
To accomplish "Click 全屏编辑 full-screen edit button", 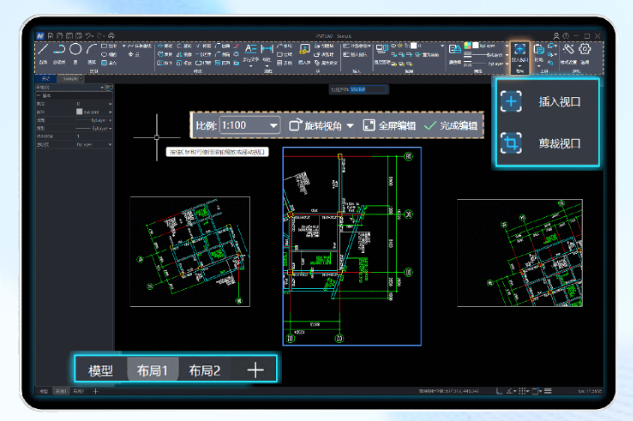I will click(389, 125).
